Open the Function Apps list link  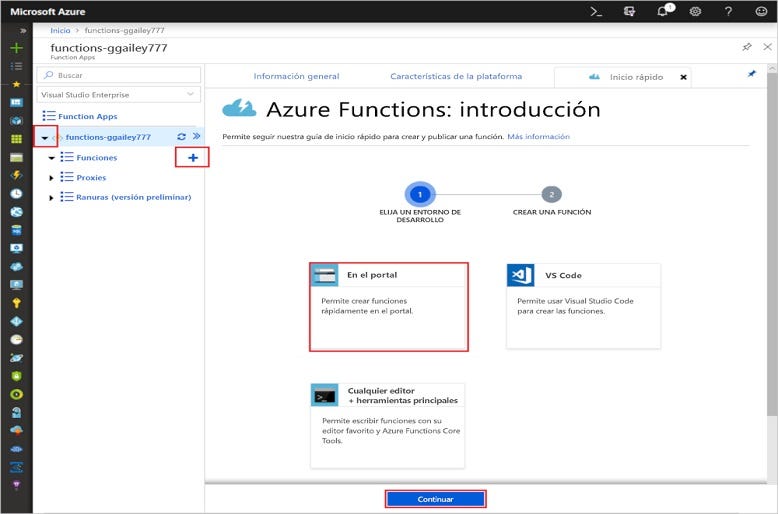[x=88, y=116]
